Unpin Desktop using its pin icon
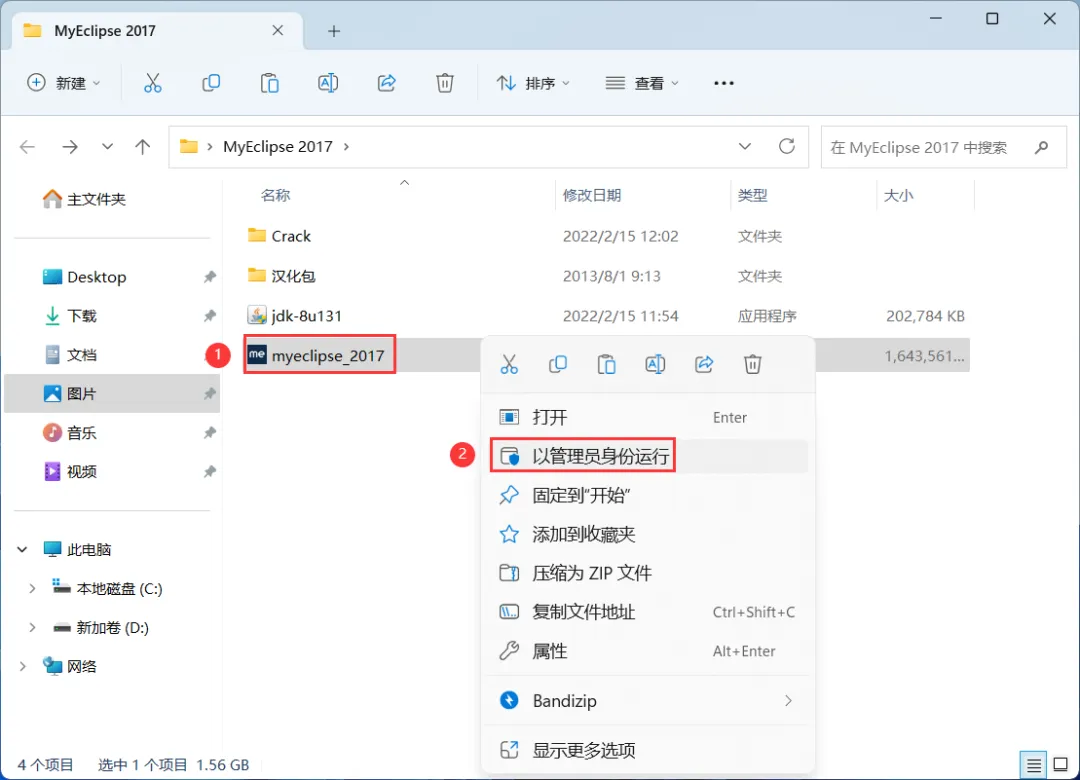 pyautogui.click(x=209, y=277)
